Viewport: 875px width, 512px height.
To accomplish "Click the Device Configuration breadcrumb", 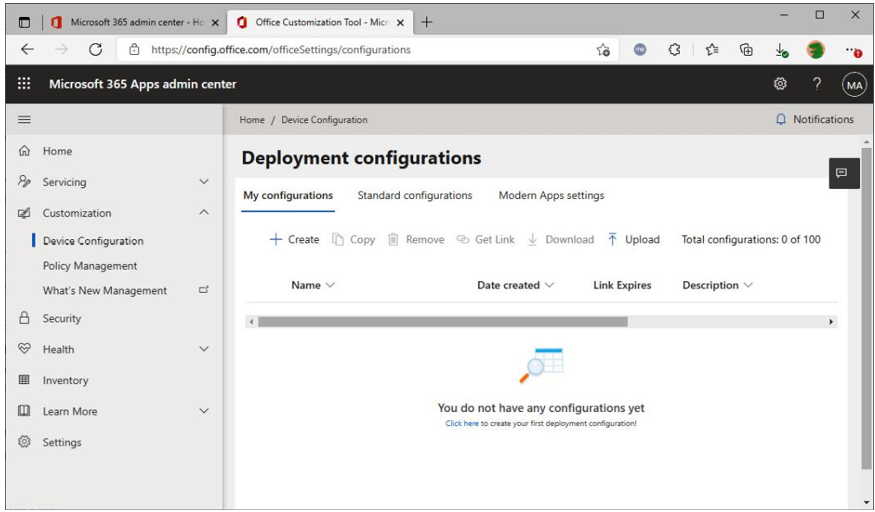I will [x=324, y=120].
